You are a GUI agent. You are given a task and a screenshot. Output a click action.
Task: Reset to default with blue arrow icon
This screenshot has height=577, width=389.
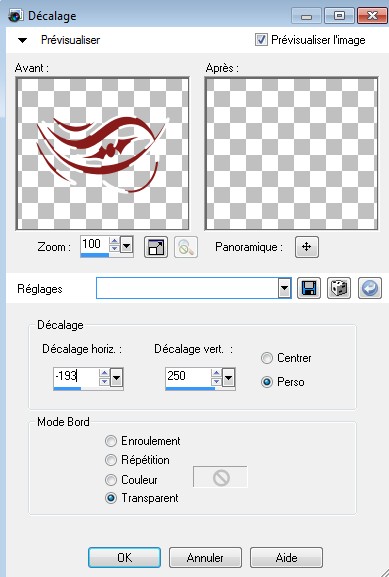tap(369, 287)
